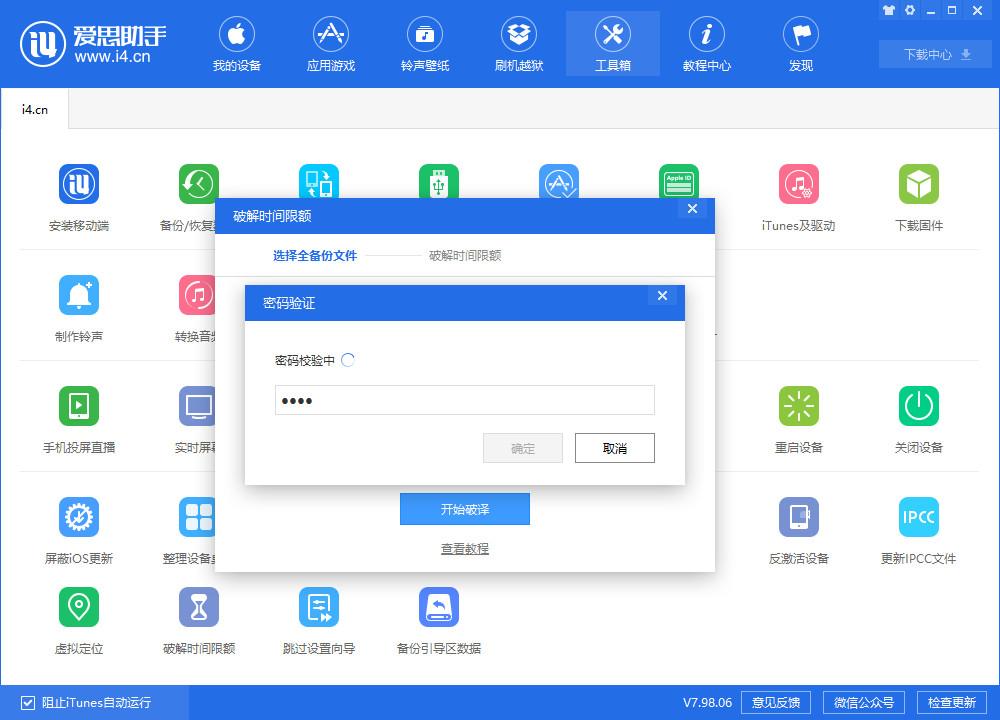1000x720 pixels.
Task: Open 反激活设备 deactivate tool
Action: 798,531
